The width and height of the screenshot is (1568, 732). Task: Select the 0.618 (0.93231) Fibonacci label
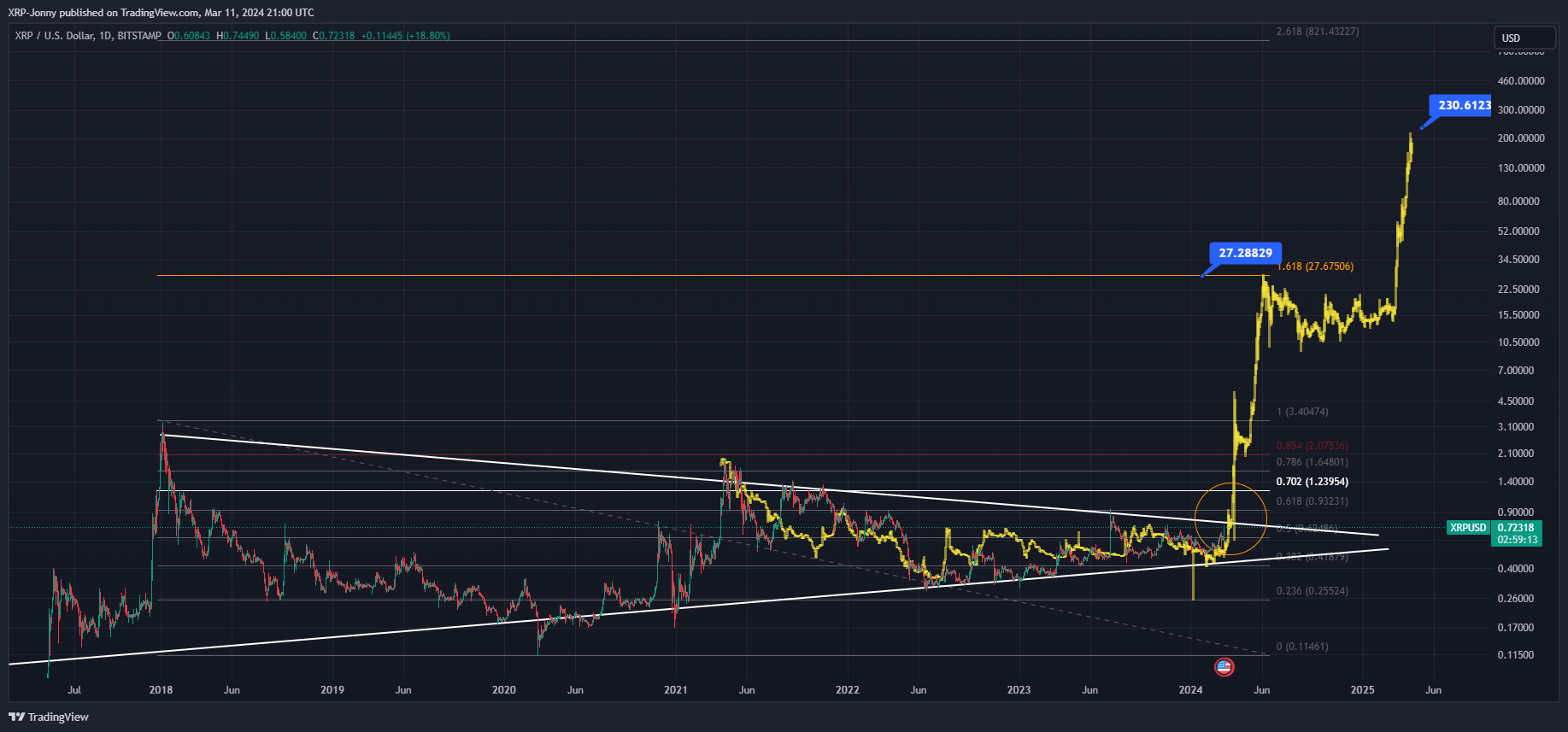tap(1313, 501)
